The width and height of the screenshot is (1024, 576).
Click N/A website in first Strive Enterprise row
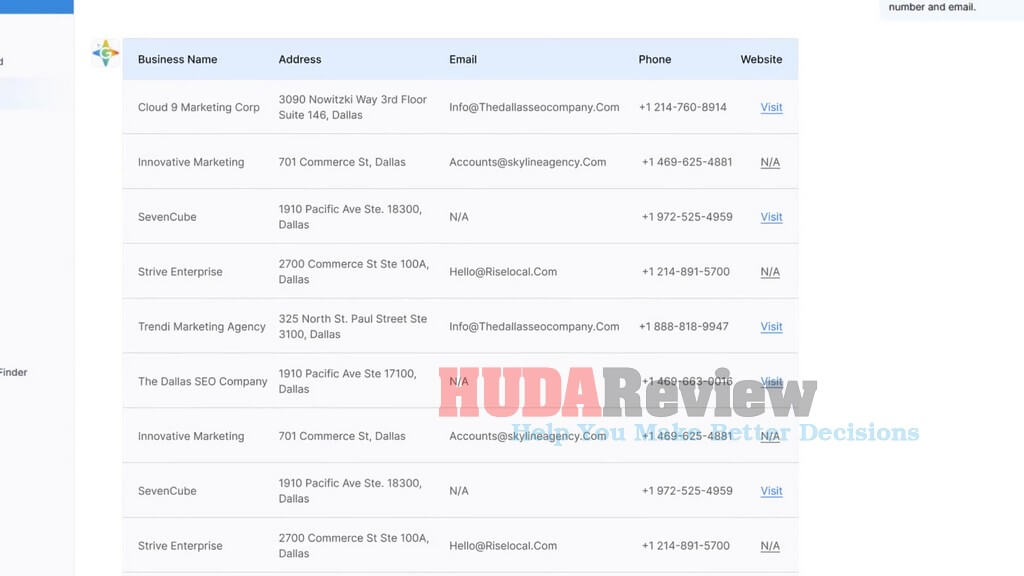(x=770, y=272)
